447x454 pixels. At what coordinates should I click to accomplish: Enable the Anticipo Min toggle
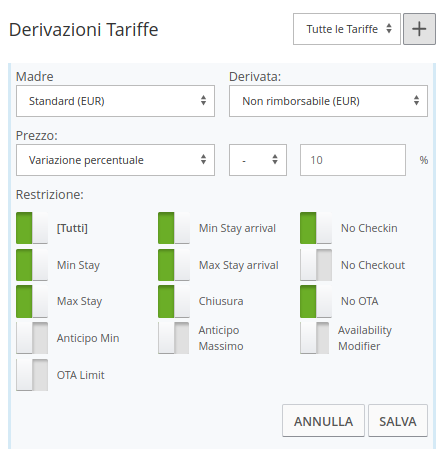pyautogui.click(x=32, y=338)
